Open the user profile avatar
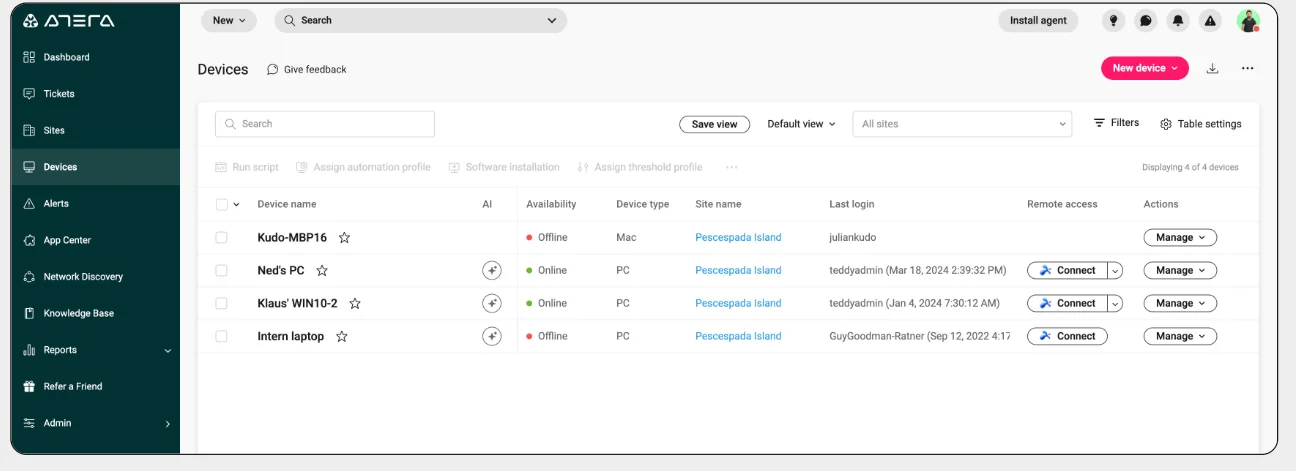Viewport: 1296px width, 471px height. [1248, 20]
